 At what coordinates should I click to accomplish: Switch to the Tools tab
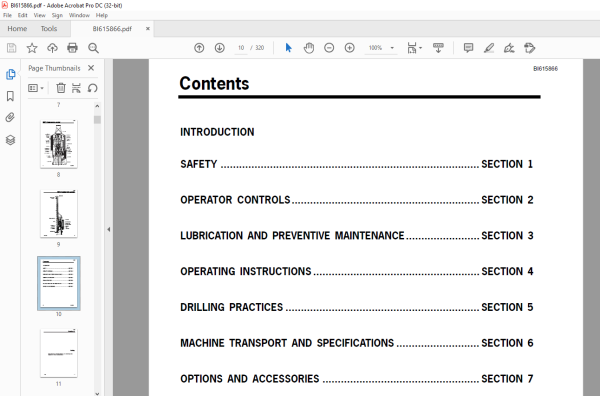pos(49,29)
